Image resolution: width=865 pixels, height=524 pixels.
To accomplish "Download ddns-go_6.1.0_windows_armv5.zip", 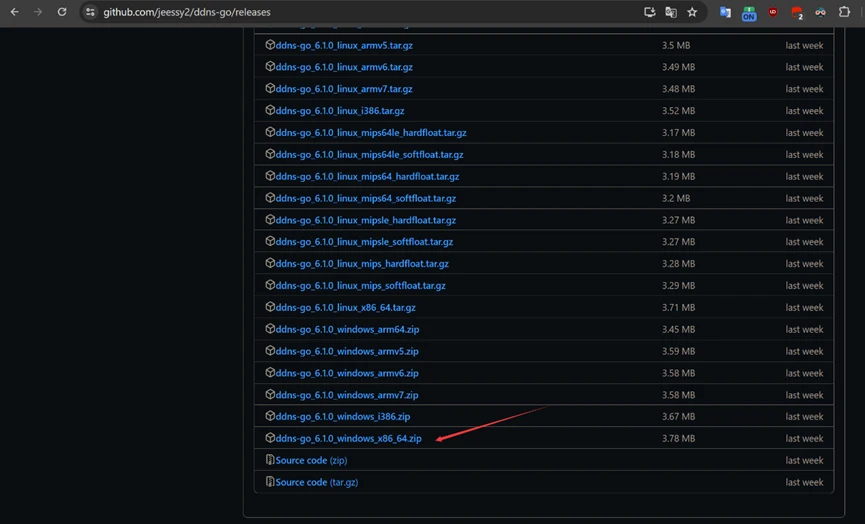I will (x=347, y=351).
